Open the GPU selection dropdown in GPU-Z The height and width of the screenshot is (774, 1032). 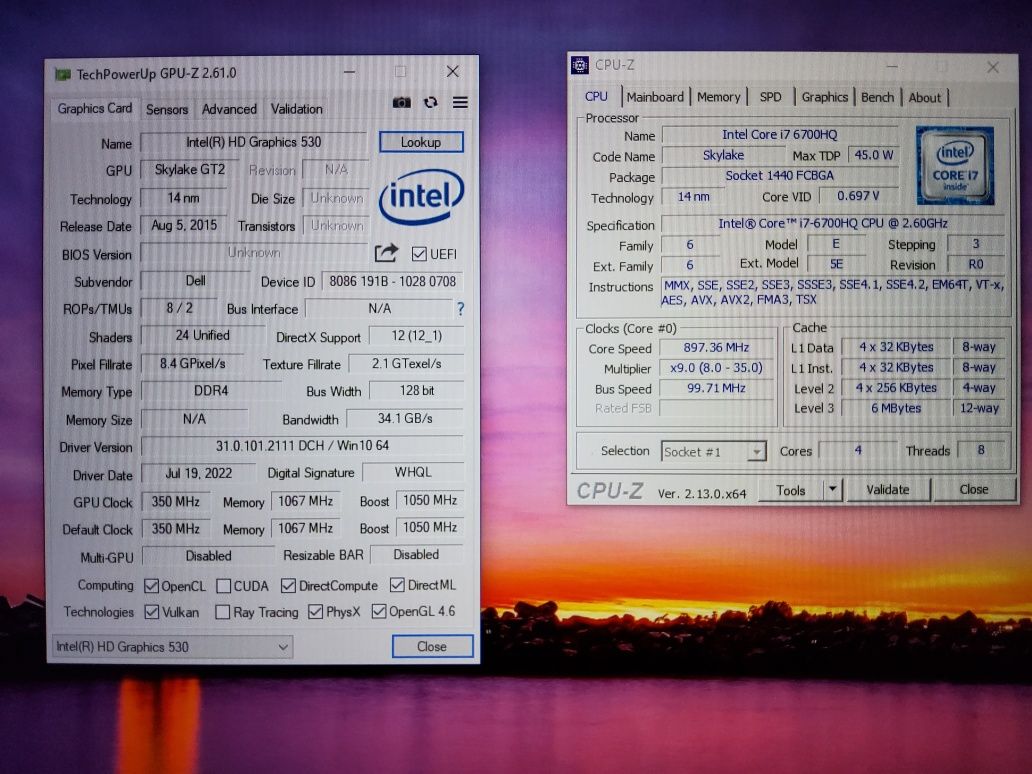tap(172, 647)
